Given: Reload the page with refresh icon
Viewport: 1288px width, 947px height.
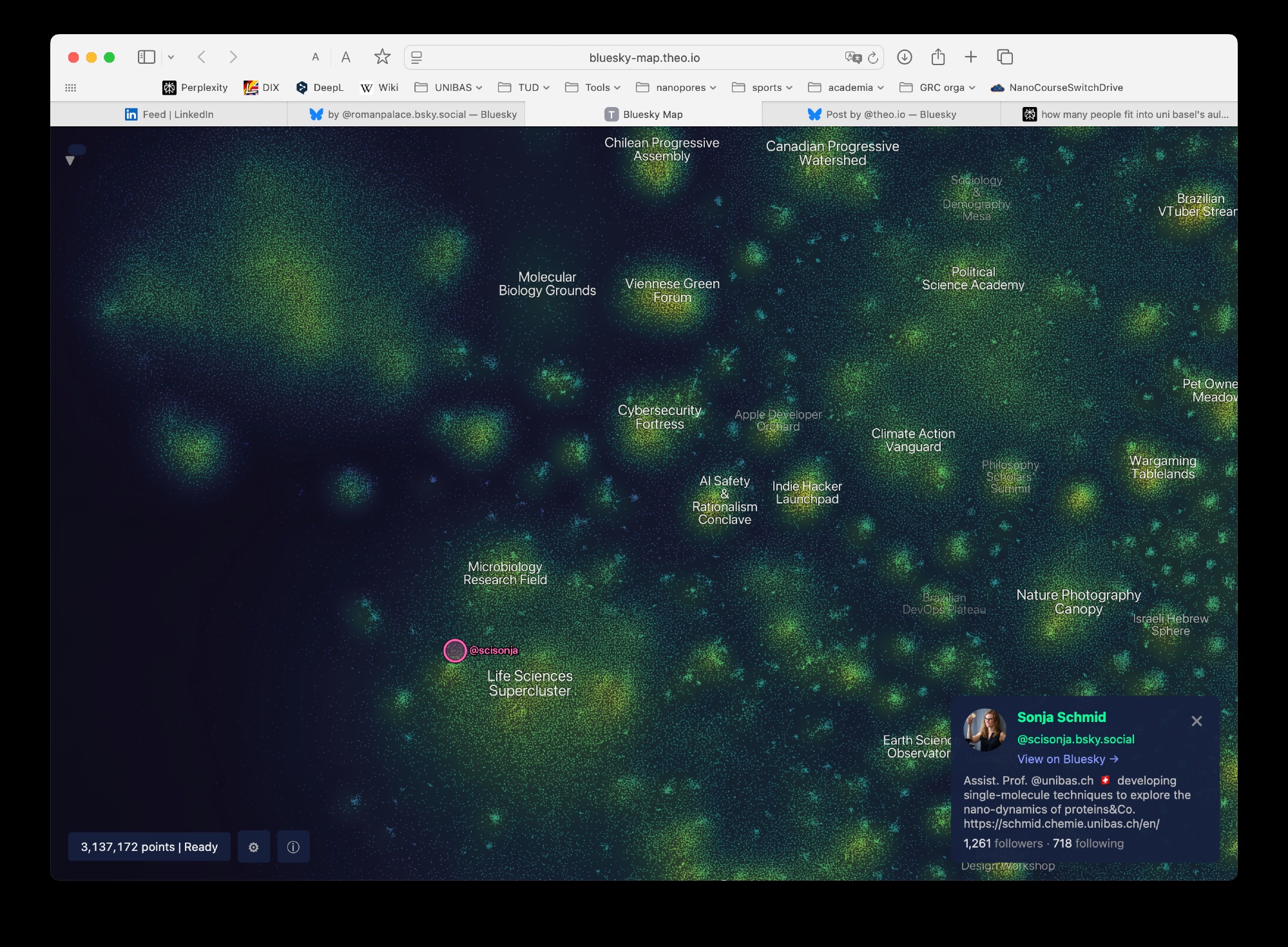Looking at the screenshot, I should point(873,58).
